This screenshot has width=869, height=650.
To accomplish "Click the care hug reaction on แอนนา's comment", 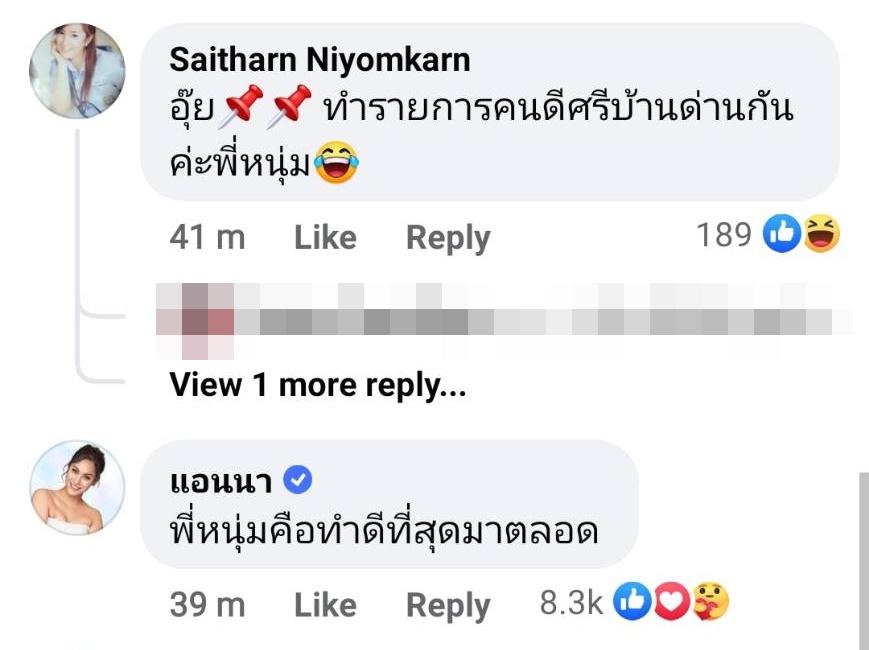I will (x=710, y=603).
